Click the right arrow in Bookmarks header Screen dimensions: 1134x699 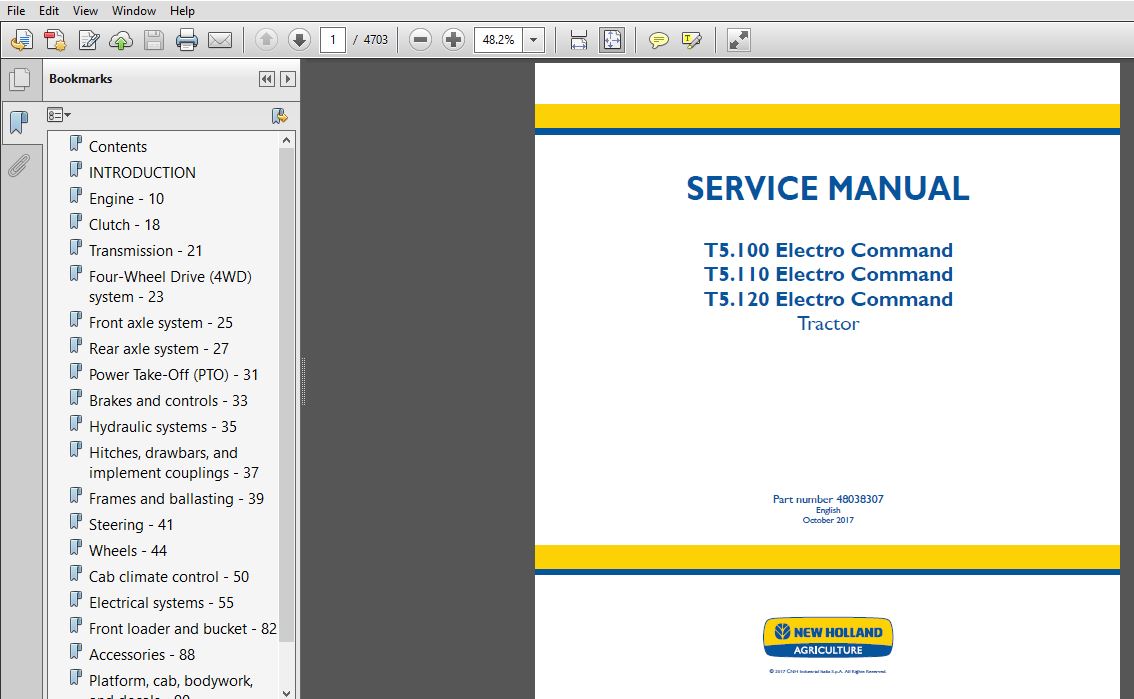point(288,79)
